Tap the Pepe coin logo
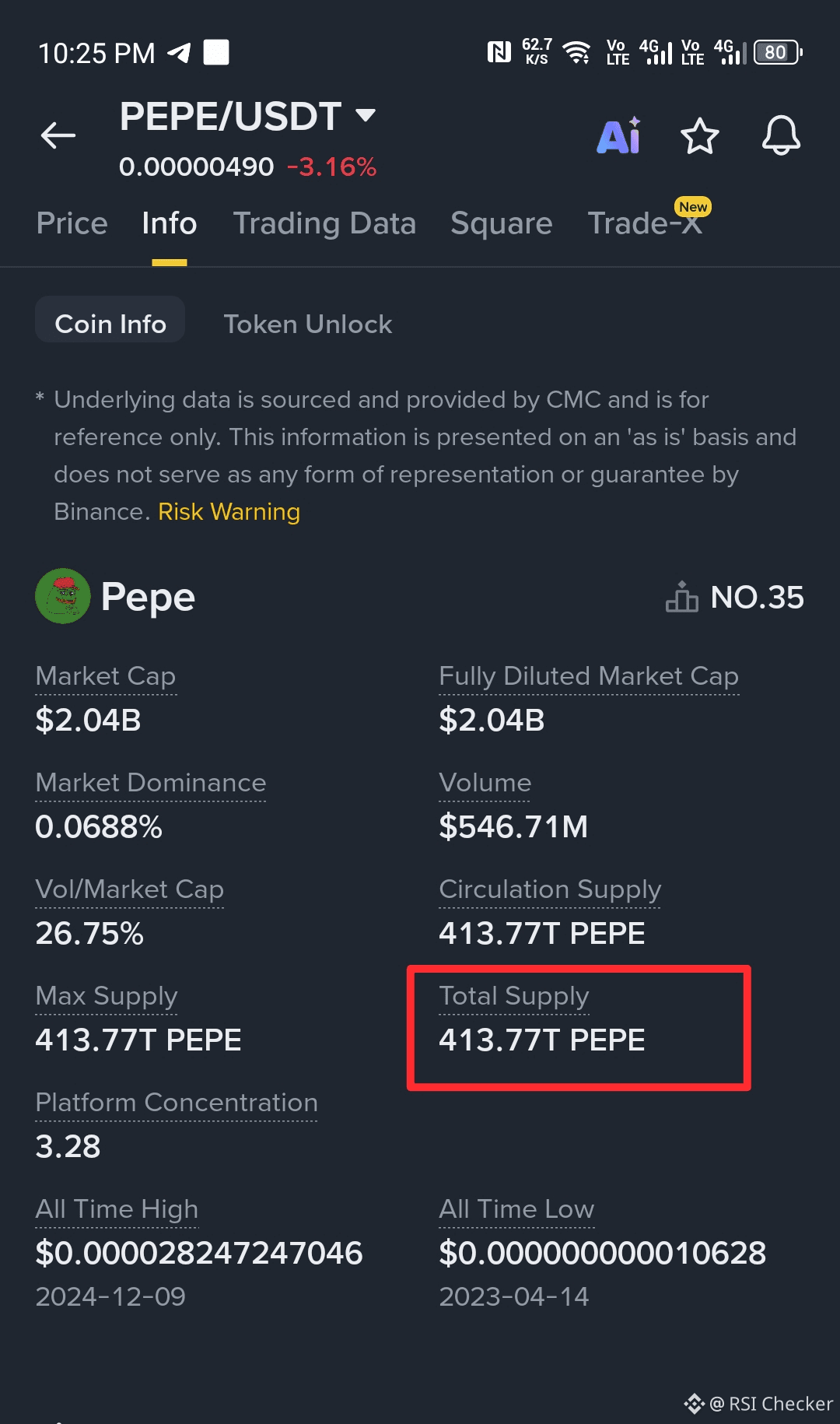 [63, 596]
